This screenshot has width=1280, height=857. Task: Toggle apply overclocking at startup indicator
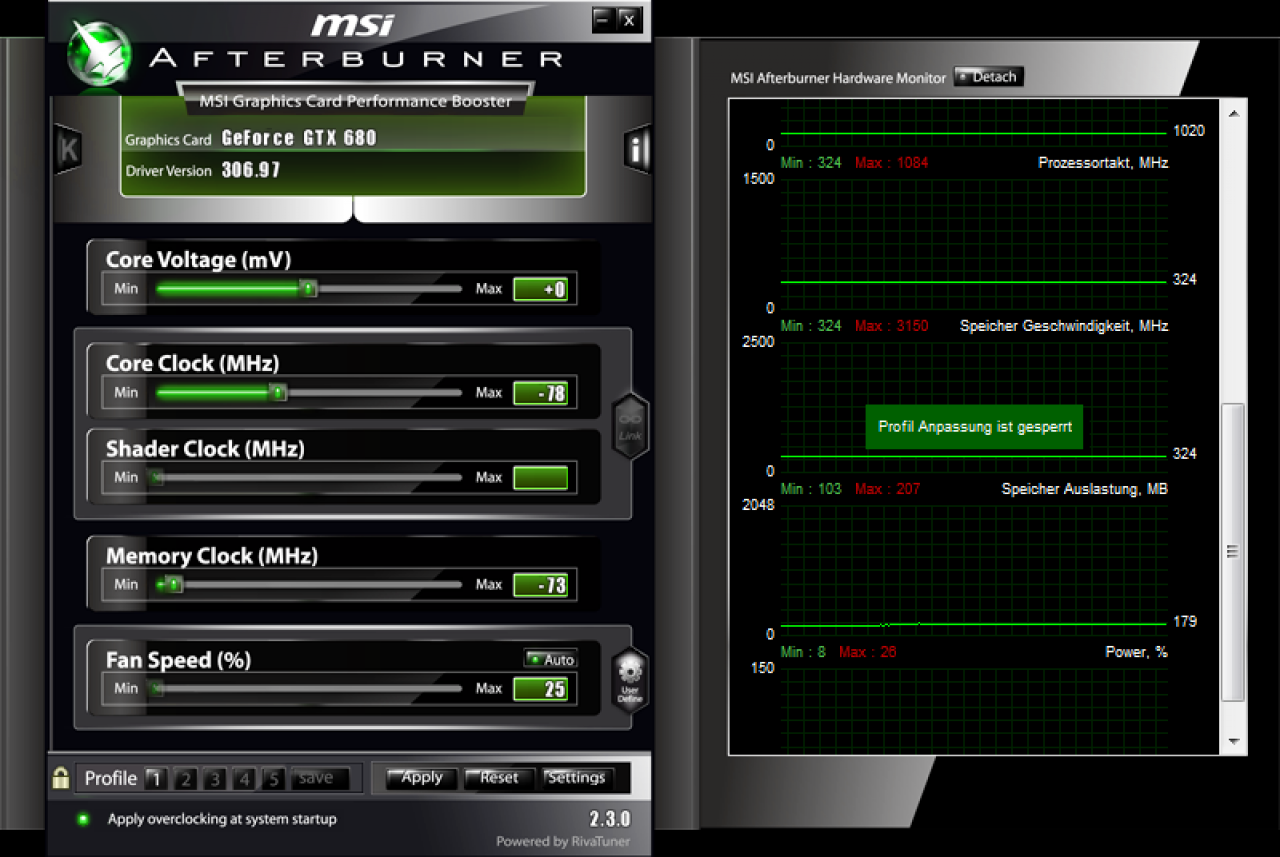tap(83, 819)
